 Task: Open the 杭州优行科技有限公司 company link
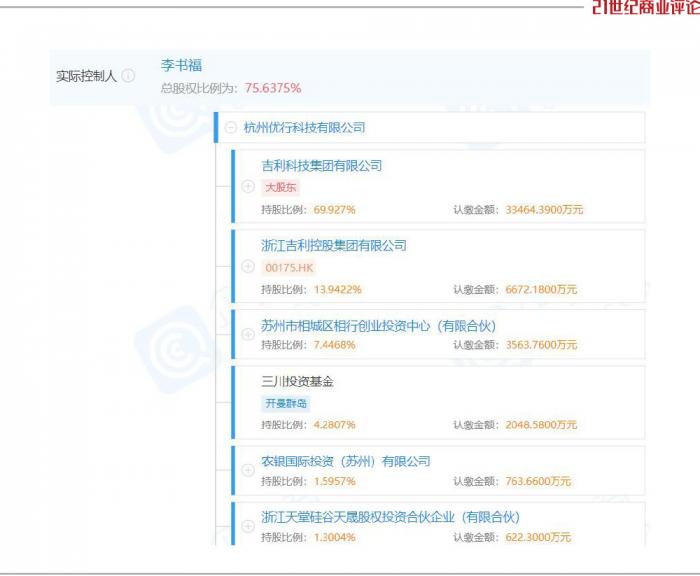coord(304,128)
